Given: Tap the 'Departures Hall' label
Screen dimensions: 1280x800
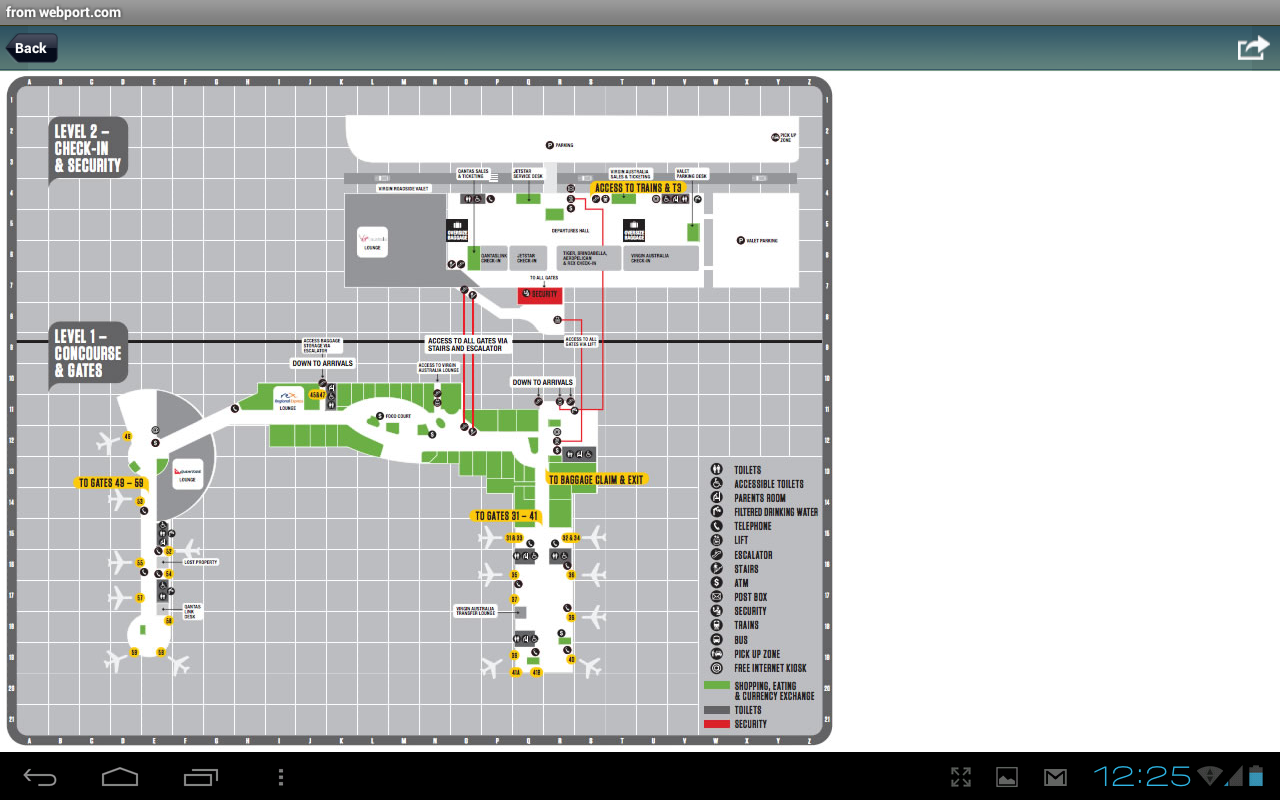Looking at the screenshot, I should tap(571, 231).
